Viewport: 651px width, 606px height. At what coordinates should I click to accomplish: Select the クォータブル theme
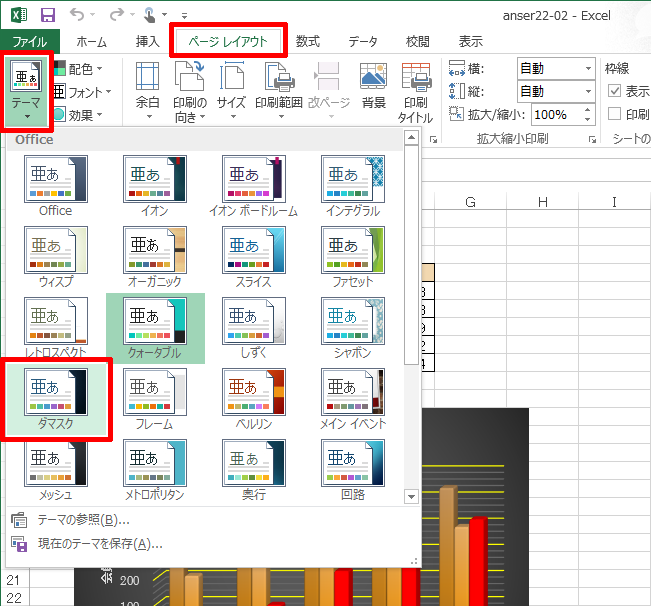pos(155,328)
